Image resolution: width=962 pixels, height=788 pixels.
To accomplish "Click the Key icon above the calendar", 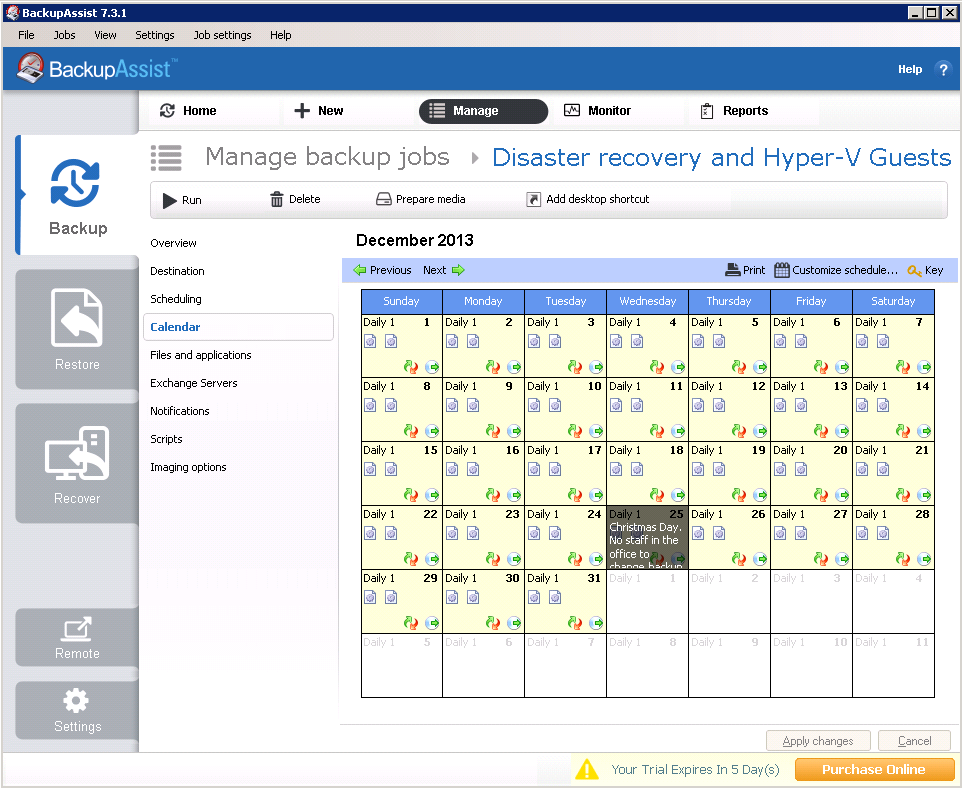I will pyautogui.click(x=914, y=271).
